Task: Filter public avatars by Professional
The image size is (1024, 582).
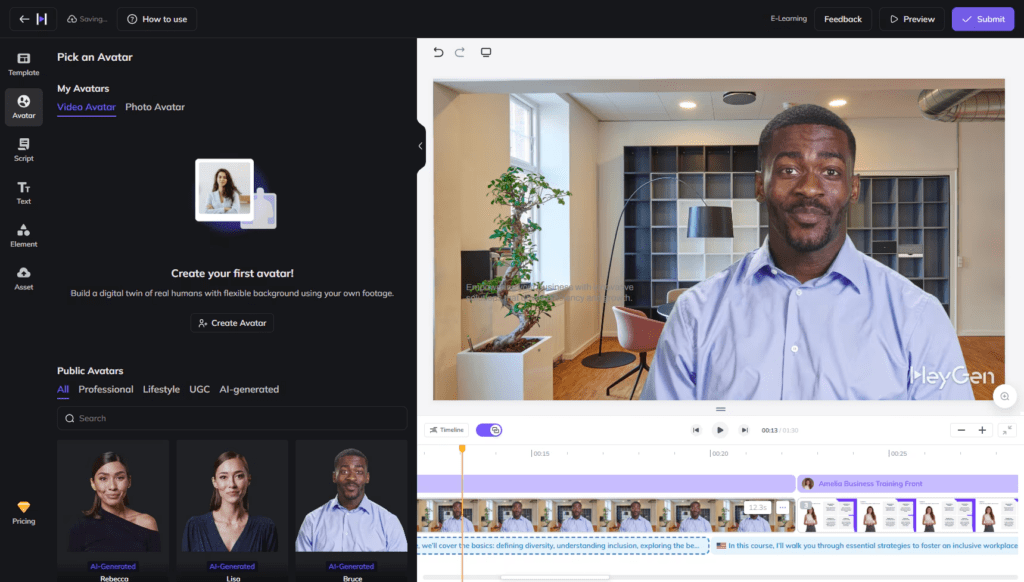Action: [106, 389]
